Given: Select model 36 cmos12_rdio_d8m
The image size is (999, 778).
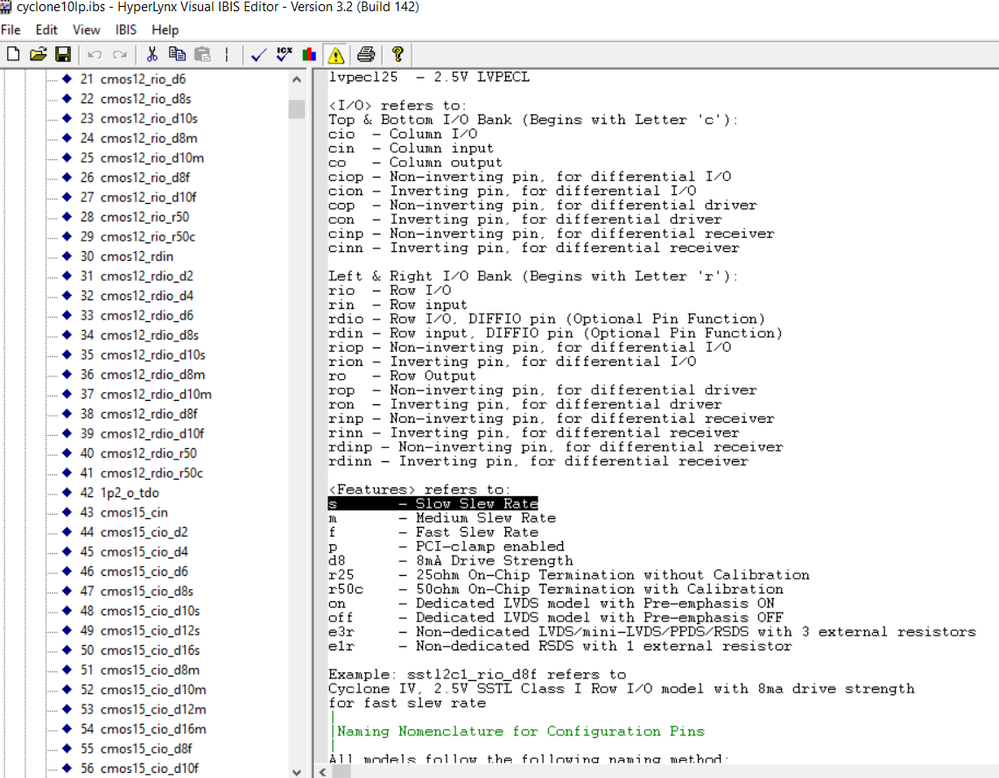Looking at the screenshot, I should 142,375.
